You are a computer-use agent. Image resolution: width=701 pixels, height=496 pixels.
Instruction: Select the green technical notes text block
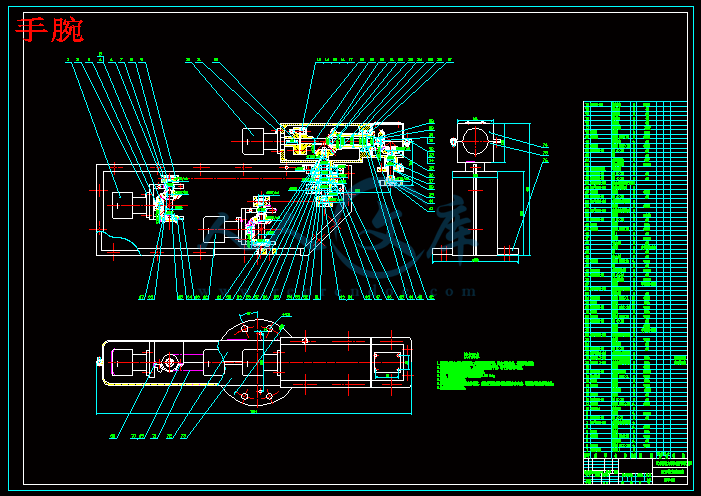[495, 372]
